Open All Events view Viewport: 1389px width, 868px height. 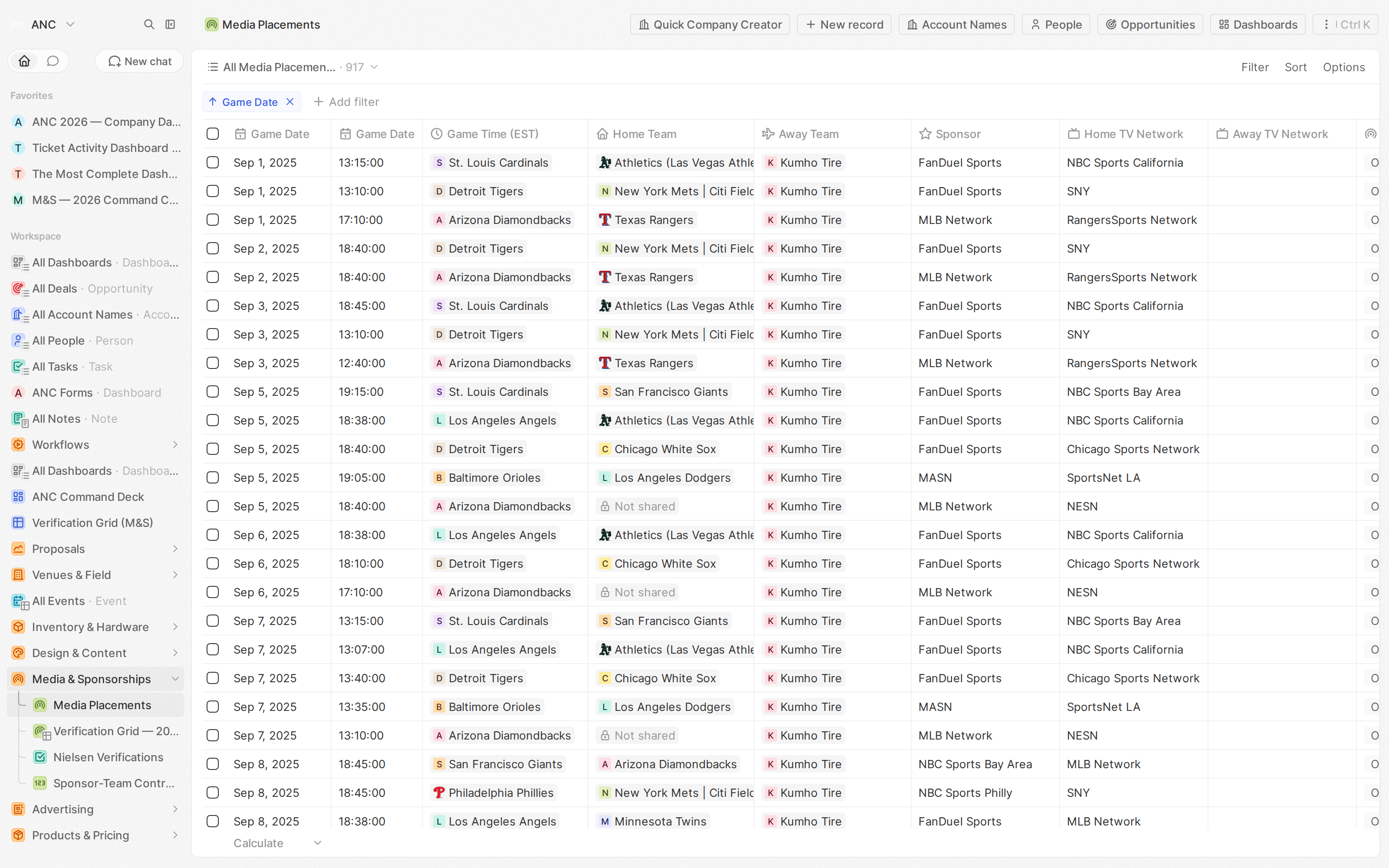pos(96,601)
